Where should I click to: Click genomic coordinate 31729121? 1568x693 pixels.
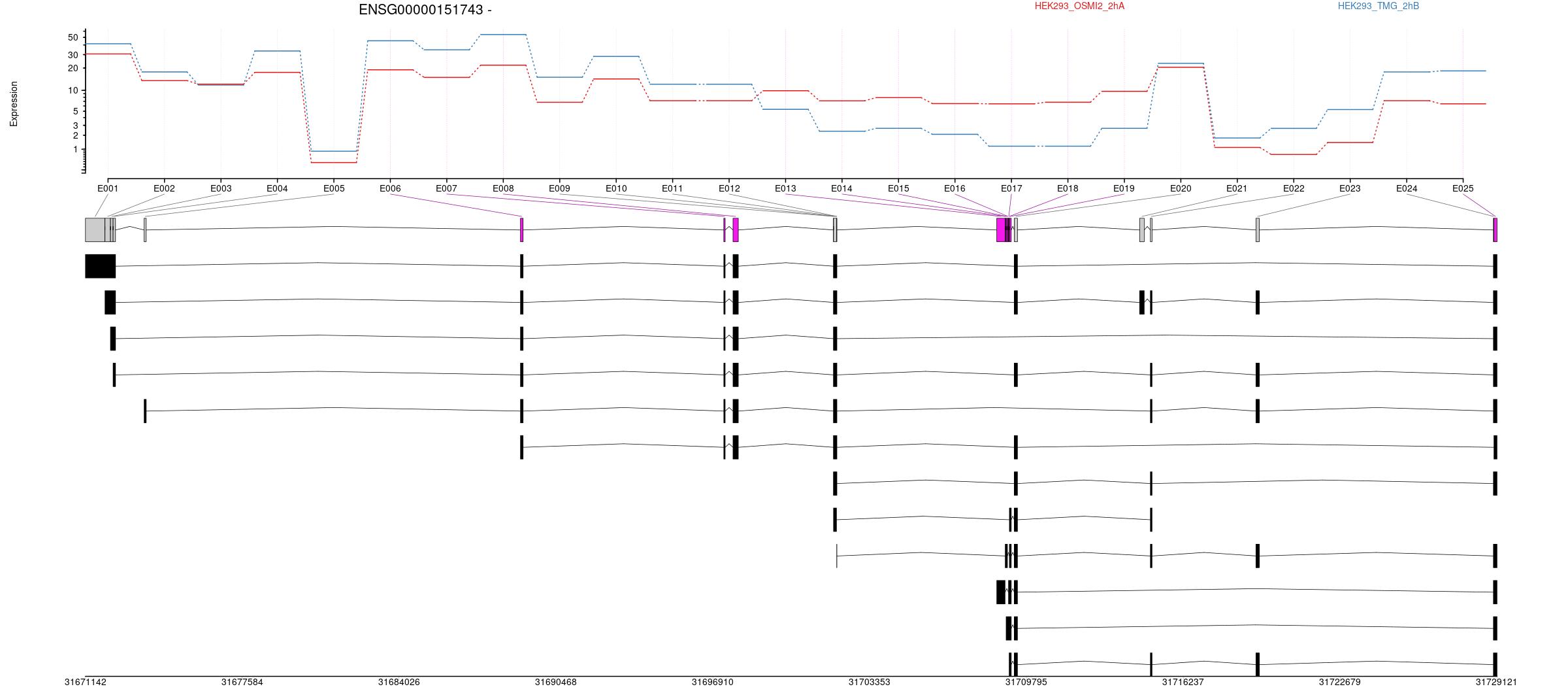pyautogui.click(x=1496, y=682)
